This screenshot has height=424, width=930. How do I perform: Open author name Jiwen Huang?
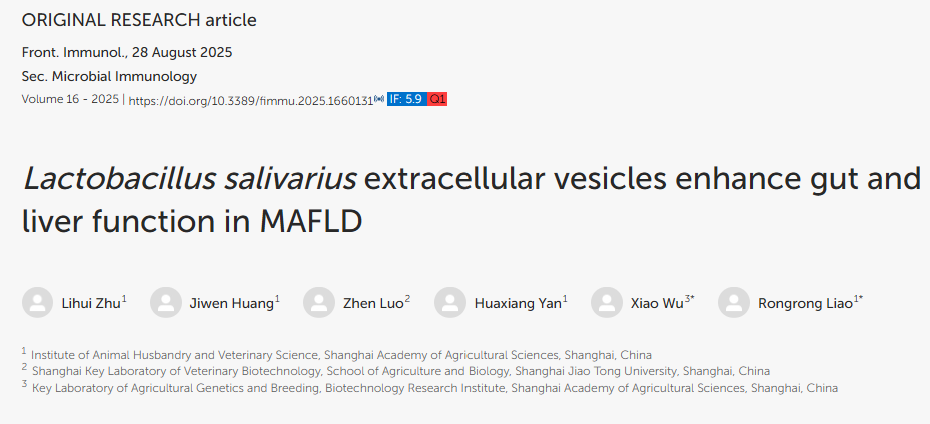pos(231,304)
